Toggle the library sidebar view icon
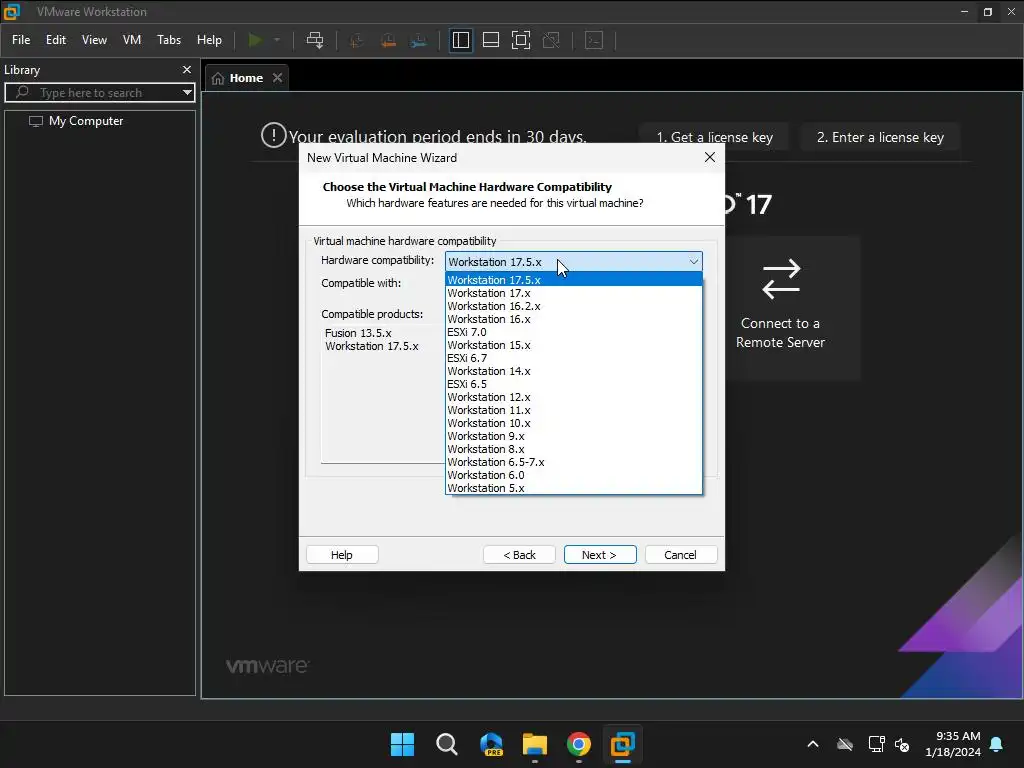Viewport: 1024px width, 768px height. (x=460, y=40)
